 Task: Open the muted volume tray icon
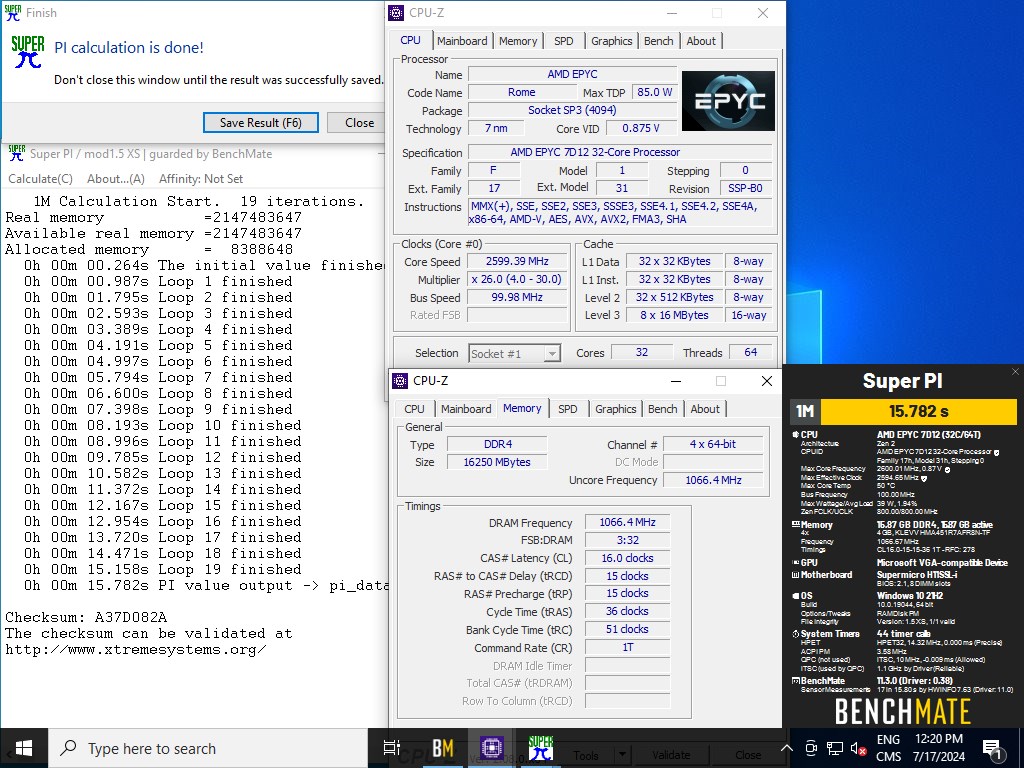pyautogui.click(x=858, y=748)
